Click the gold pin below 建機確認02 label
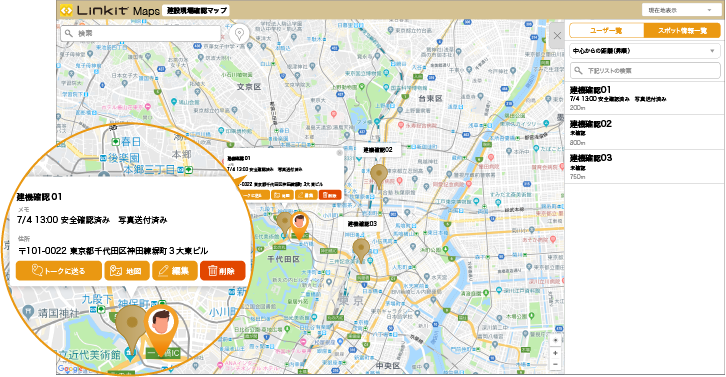This screenshot has height=377, width=726. pyautogui.click(x=379, y=176)
